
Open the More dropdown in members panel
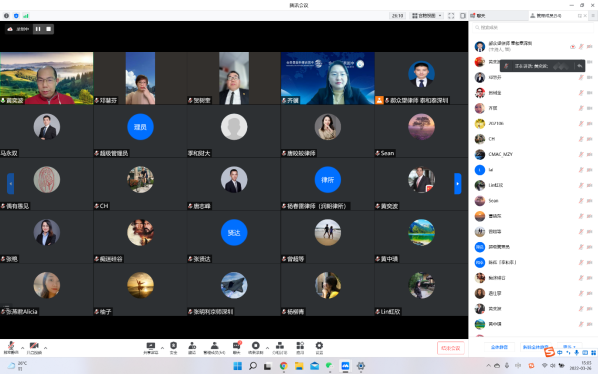tap(569, 347)
